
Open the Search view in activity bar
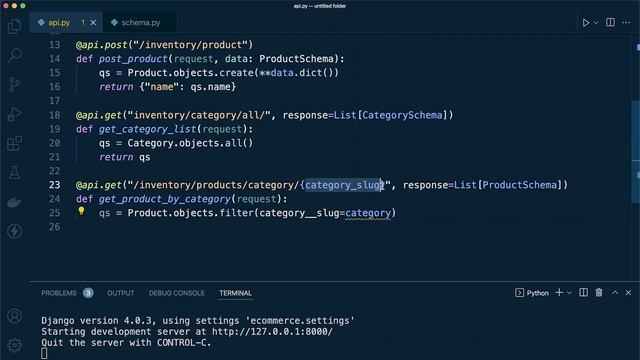(x=15, y=55)
